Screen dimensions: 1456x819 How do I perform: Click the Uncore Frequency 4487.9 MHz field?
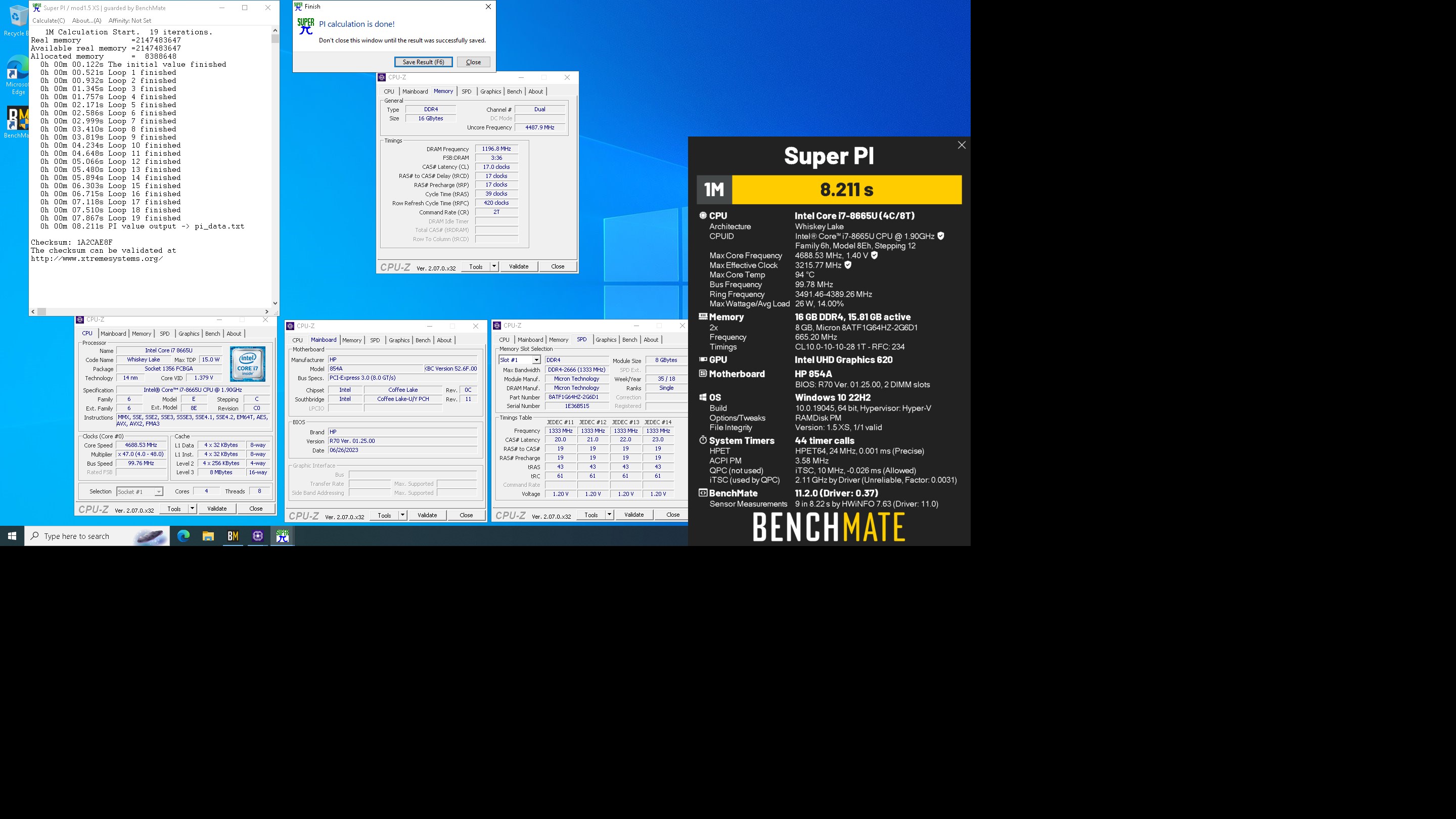[540, 128]
